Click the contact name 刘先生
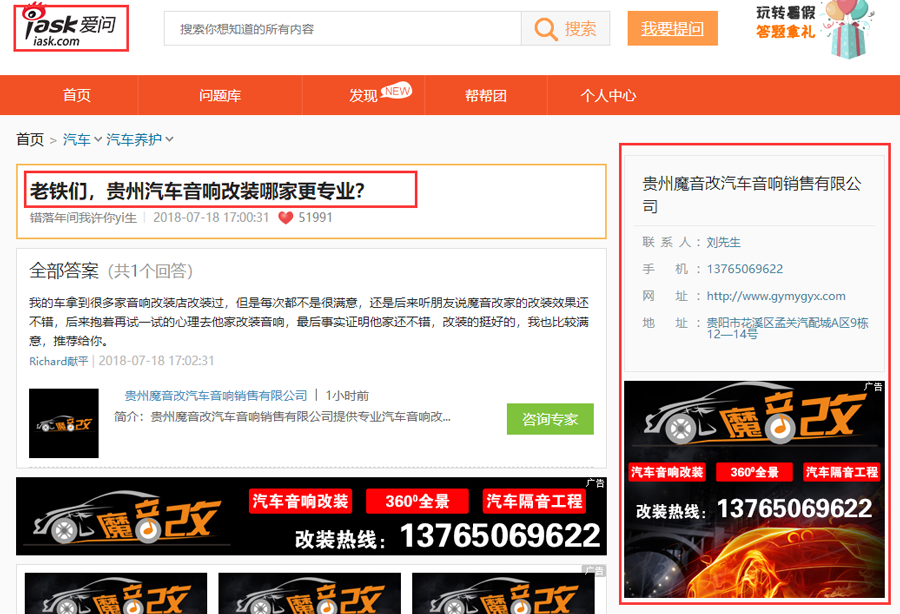The image size is (900, 614). (723, 242)
